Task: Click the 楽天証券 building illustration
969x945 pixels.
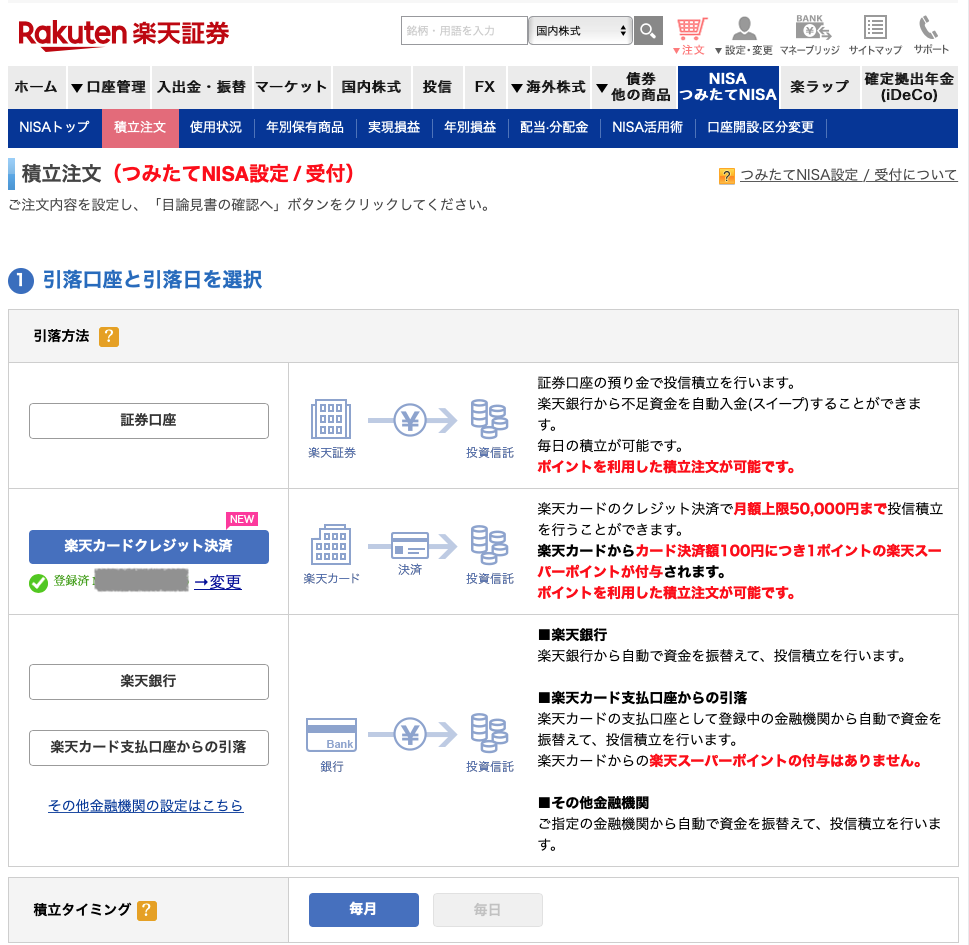Action: point(331,419)
